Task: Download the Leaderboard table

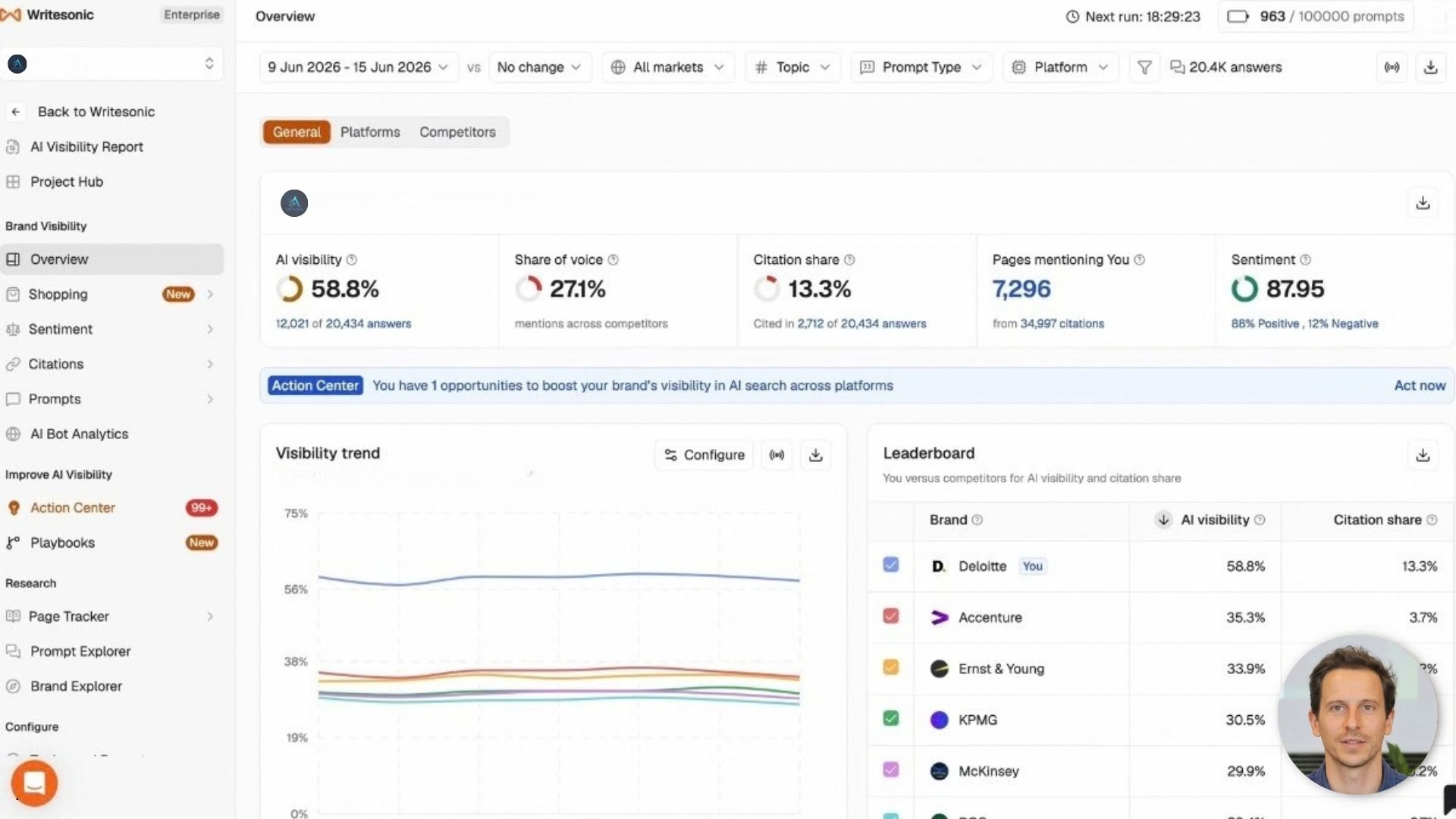Action: [x=1423, y=455]
